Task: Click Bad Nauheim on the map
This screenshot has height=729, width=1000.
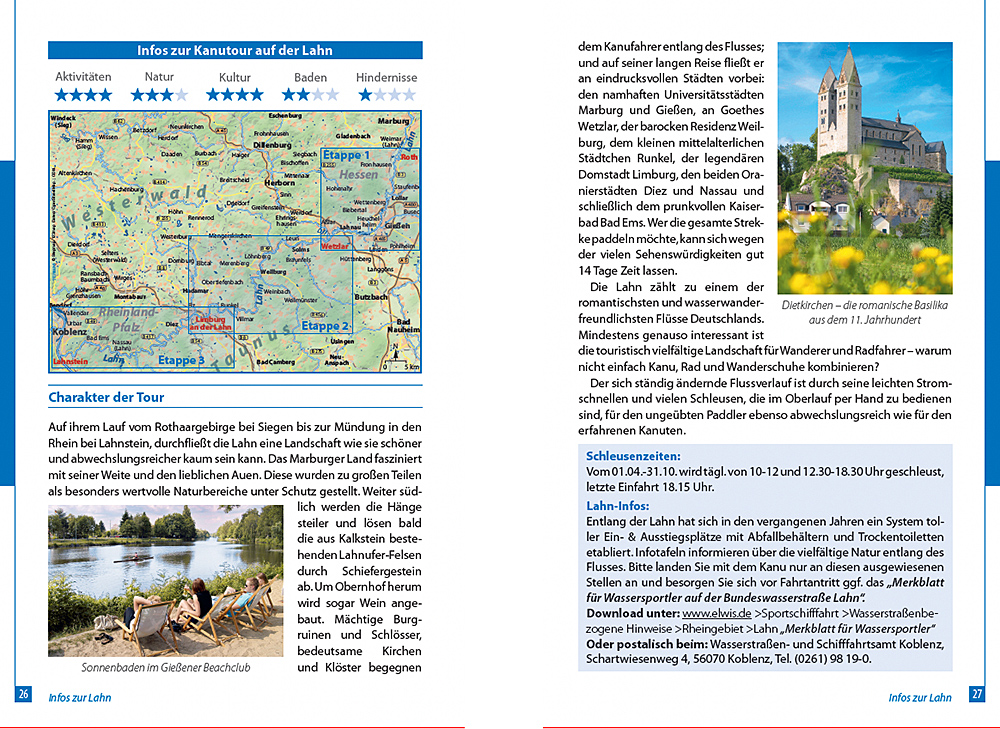Action: coord(404,326)
